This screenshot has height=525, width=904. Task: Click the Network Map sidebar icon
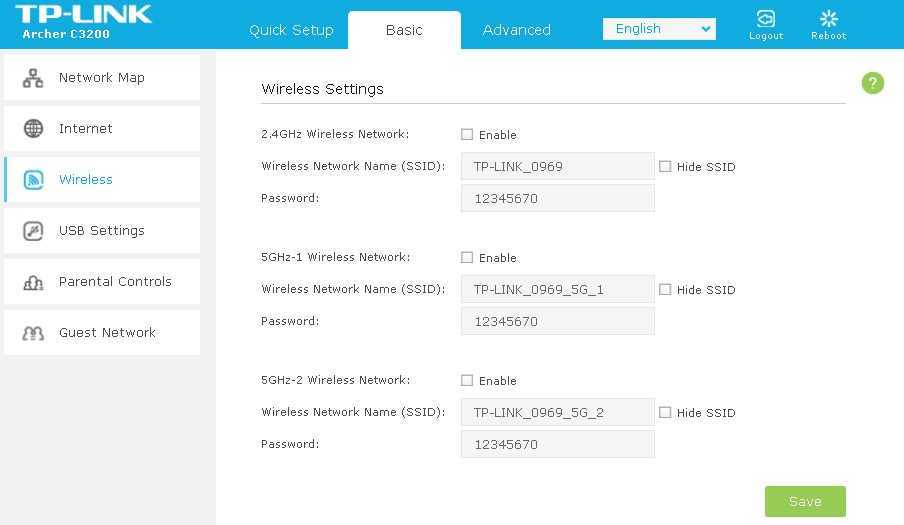[33, 78]
